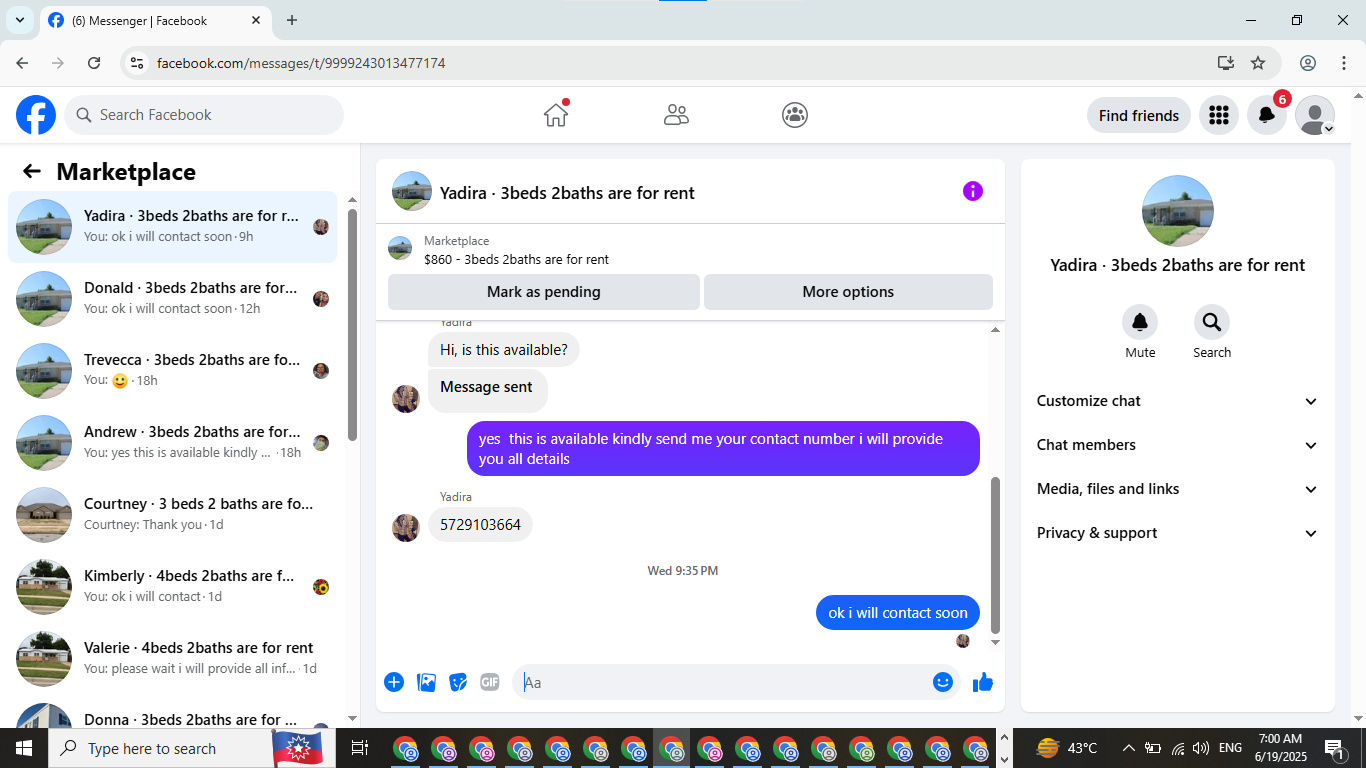Screen dimensions: 1366x768
Task: Select the Messenger | Facebook browser tab
Action: (155, 20)
